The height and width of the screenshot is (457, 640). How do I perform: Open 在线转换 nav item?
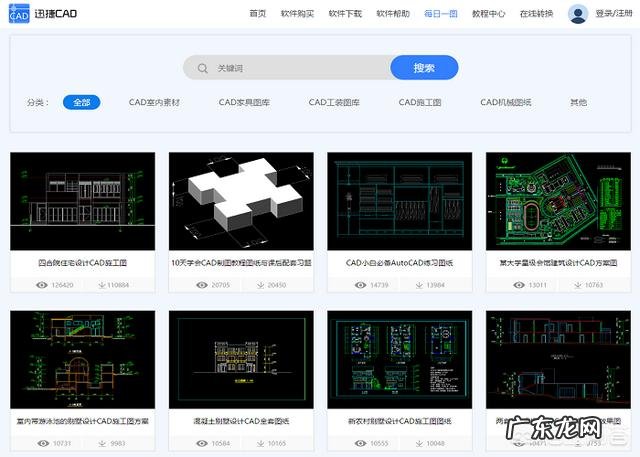tap(536, 13)
